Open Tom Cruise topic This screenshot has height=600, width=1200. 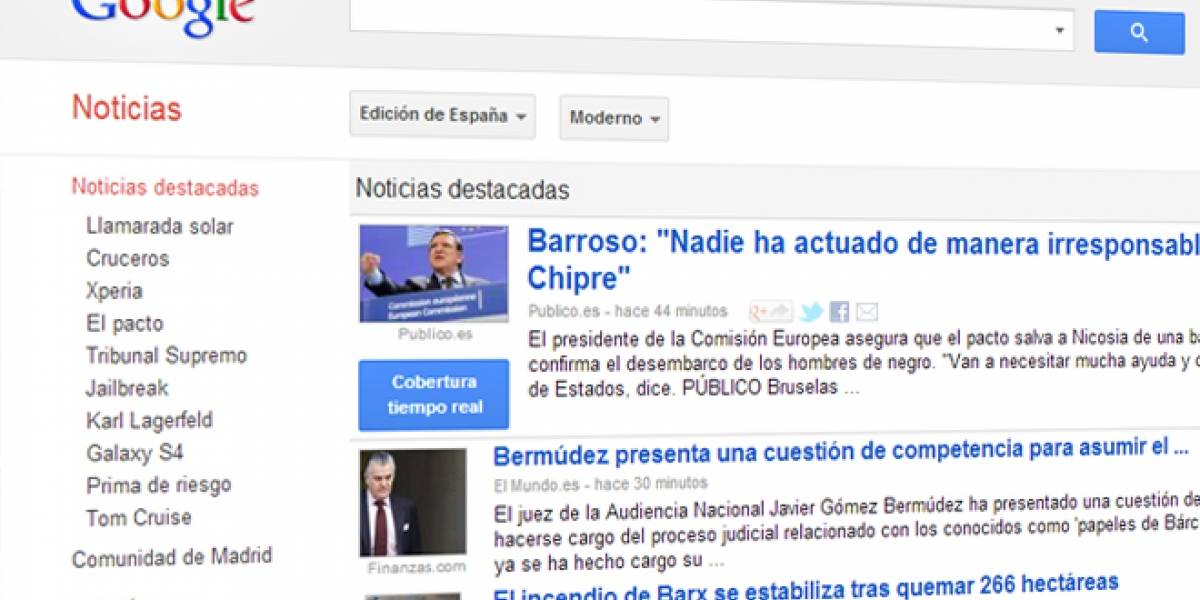[138, 518]
